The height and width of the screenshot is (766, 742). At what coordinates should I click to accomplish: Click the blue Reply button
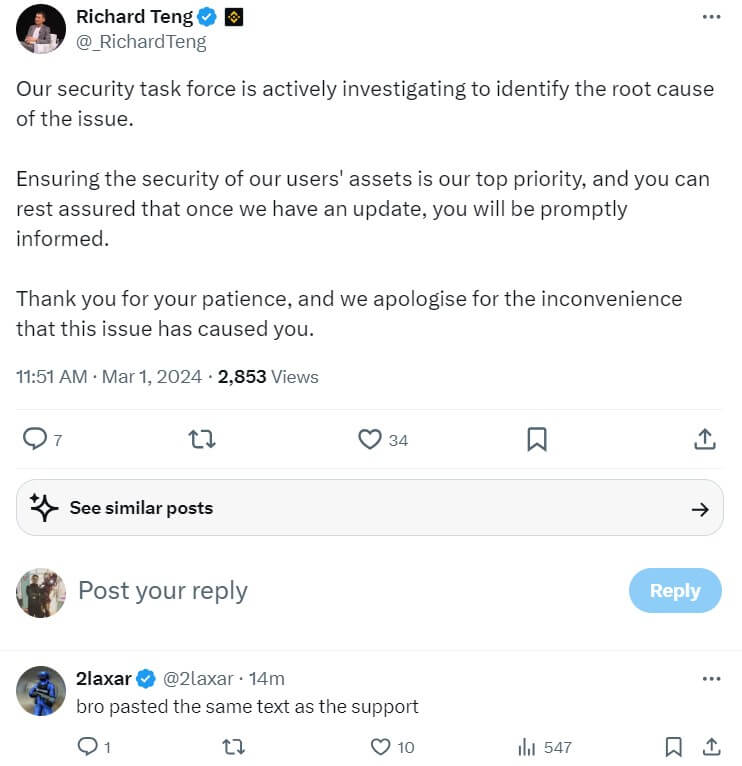click(x=675, y=590)
